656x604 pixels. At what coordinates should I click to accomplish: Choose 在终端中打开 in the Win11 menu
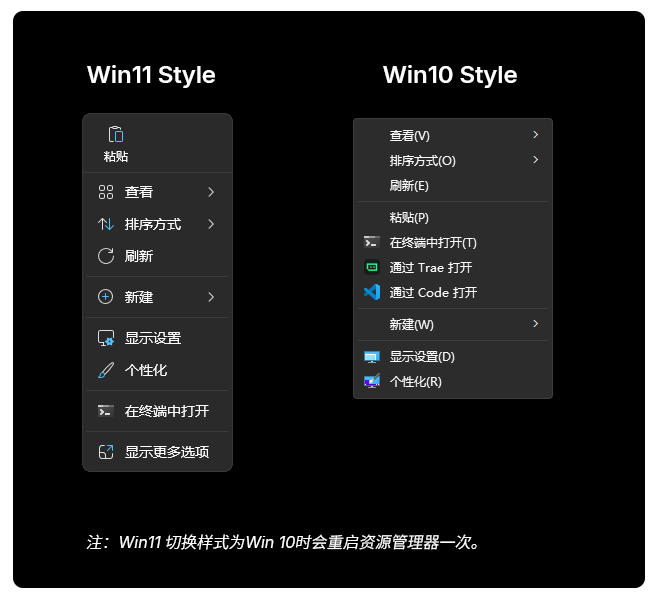coord(157,411)
